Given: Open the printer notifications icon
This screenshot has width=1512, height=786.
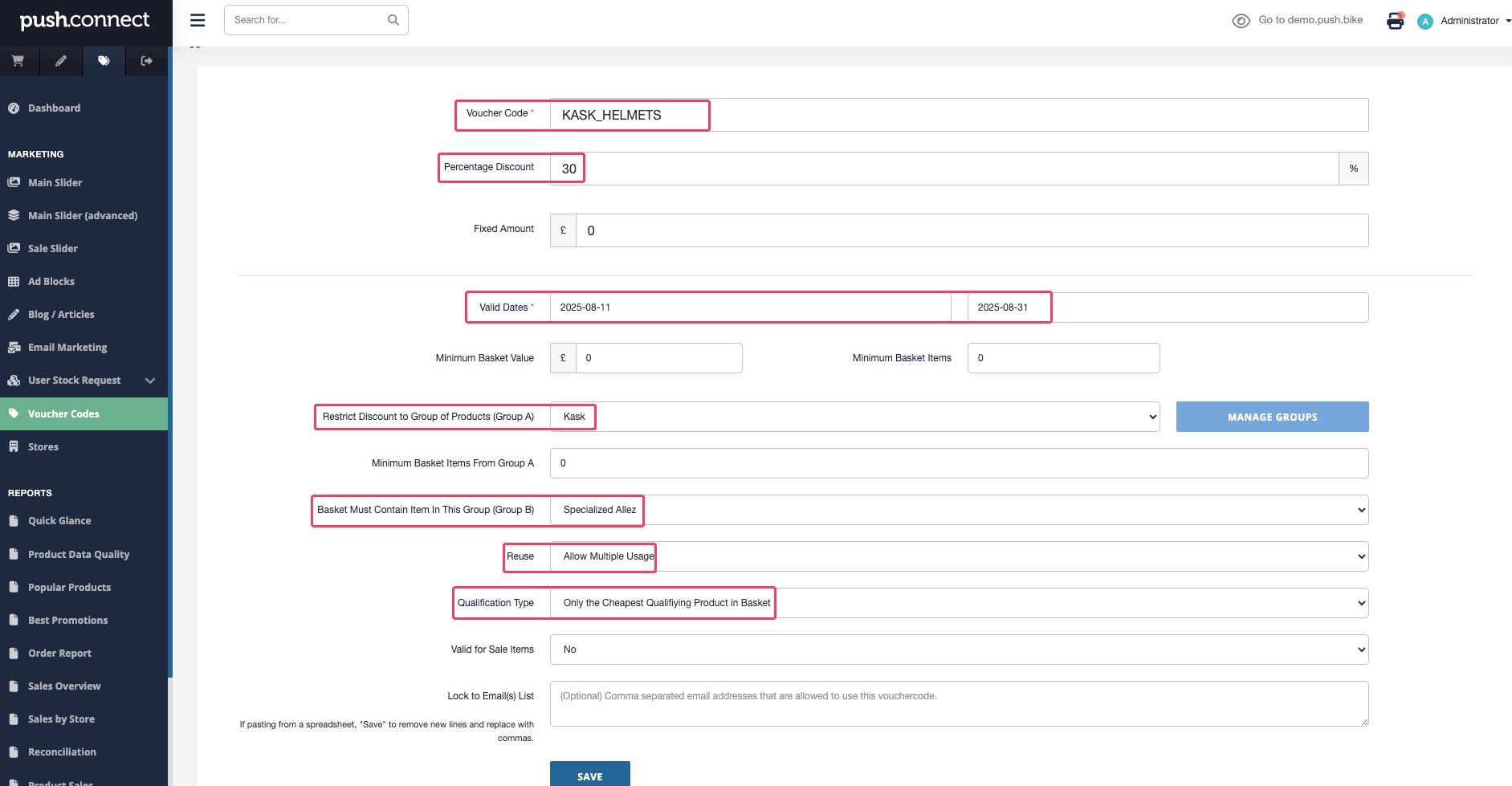Looking at the screenshot, I should [x=1395, y=21].
